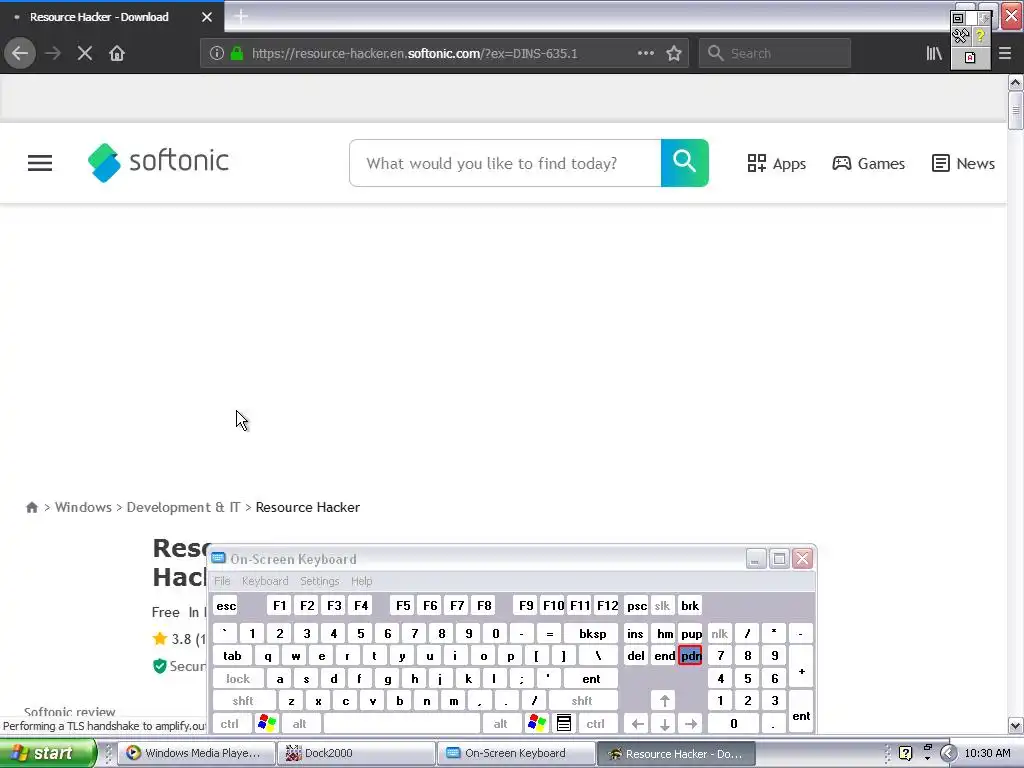Go back with the browser back arrow
1024x768 pixels.
[x=20, y=54]
